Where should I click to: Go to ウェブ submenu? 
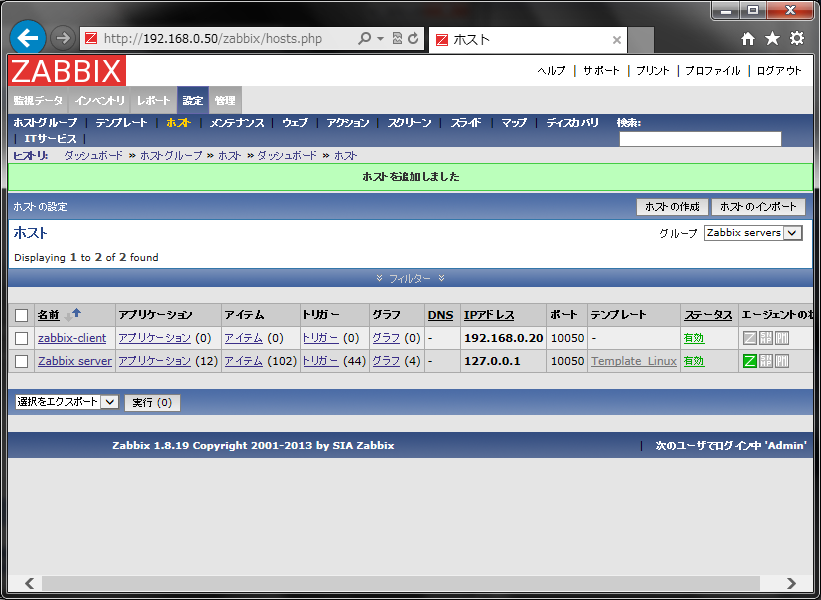tap(295, 123)
